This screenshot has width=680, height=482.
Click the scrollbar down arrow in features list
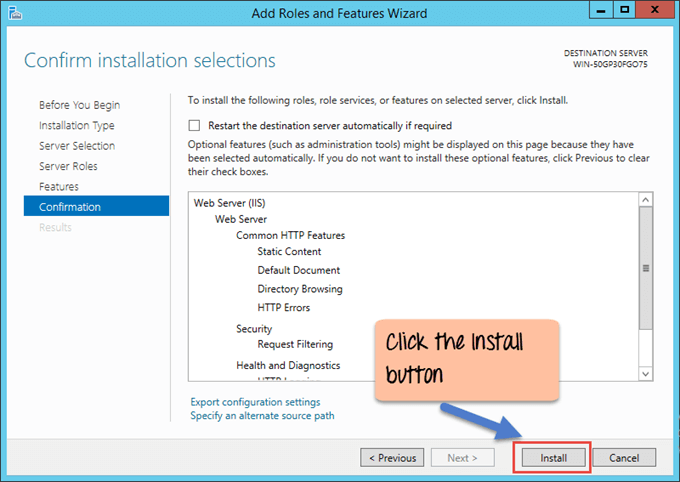[646, 373]
